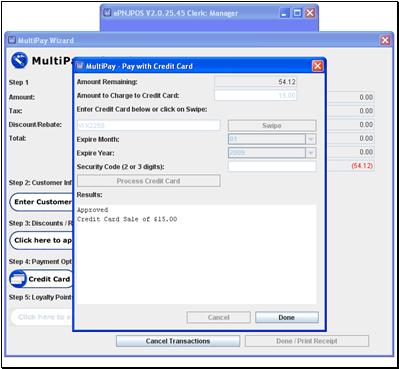
Task: Click the Step 3 discounts button in wizard
Action: click(42, 240)
